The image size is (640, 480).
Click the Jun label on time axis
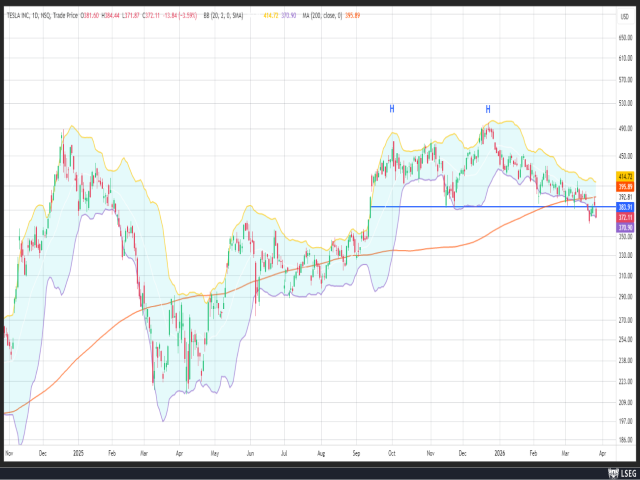click(x=250, y=453)
